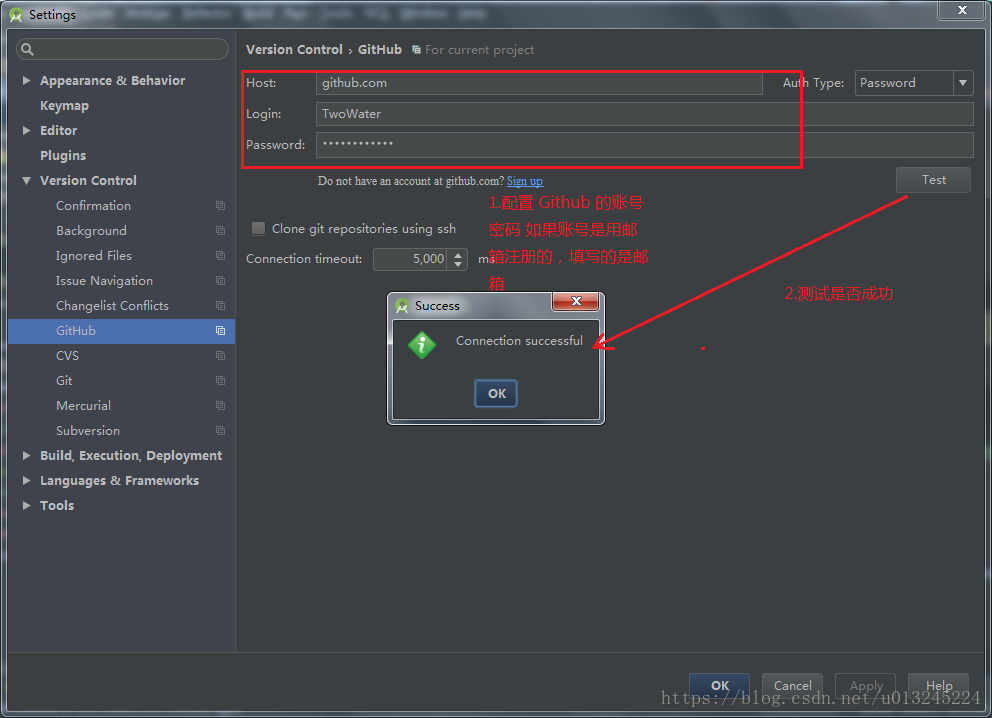This screenshot has height=718, width=992.
Task: Click Android Studio icon in Settings title bar
Action: coord(16,15)
